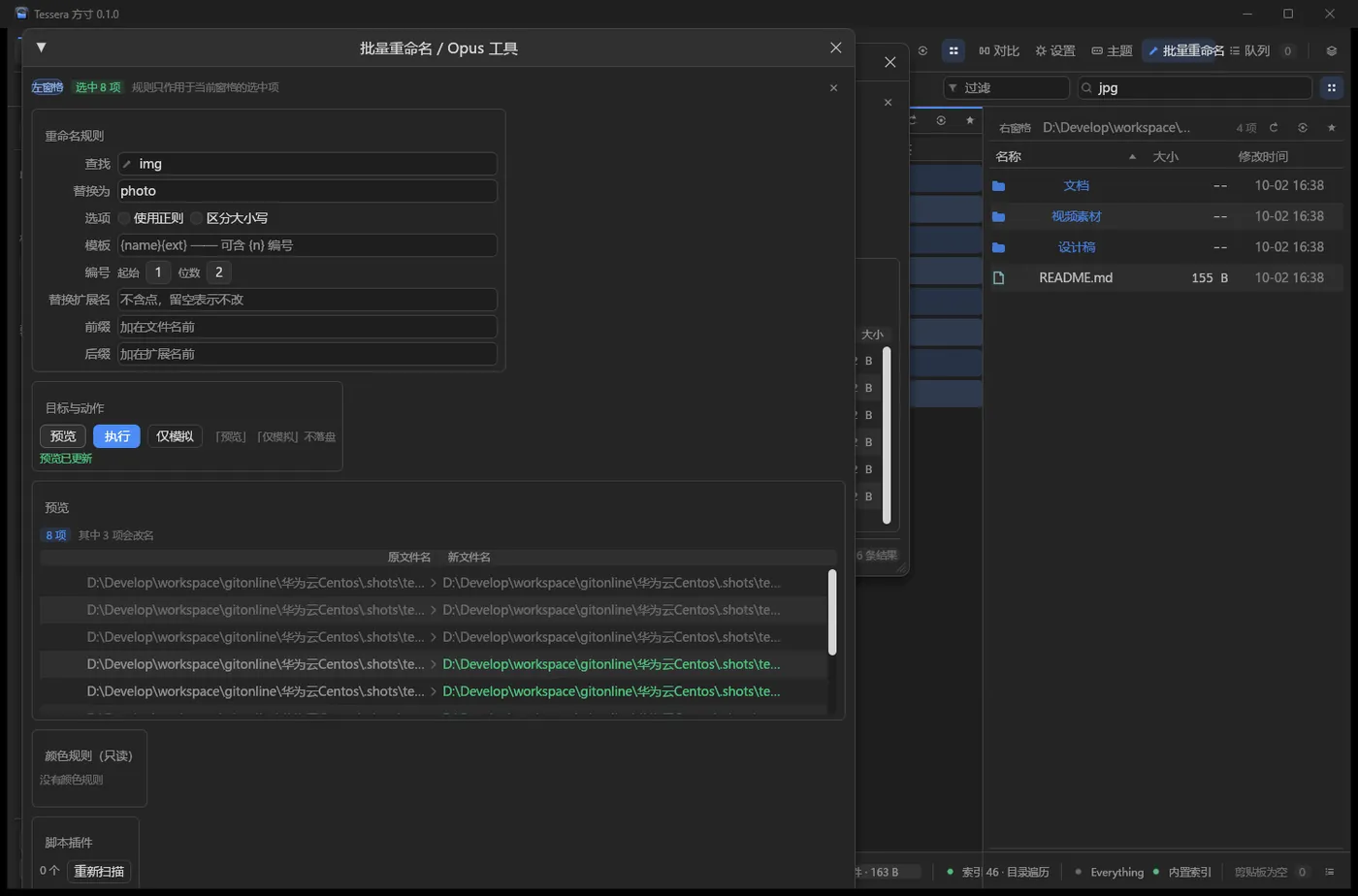Select the 位数 digits box
Screen dimensions: 1358x896
click(x=219, y=272)
